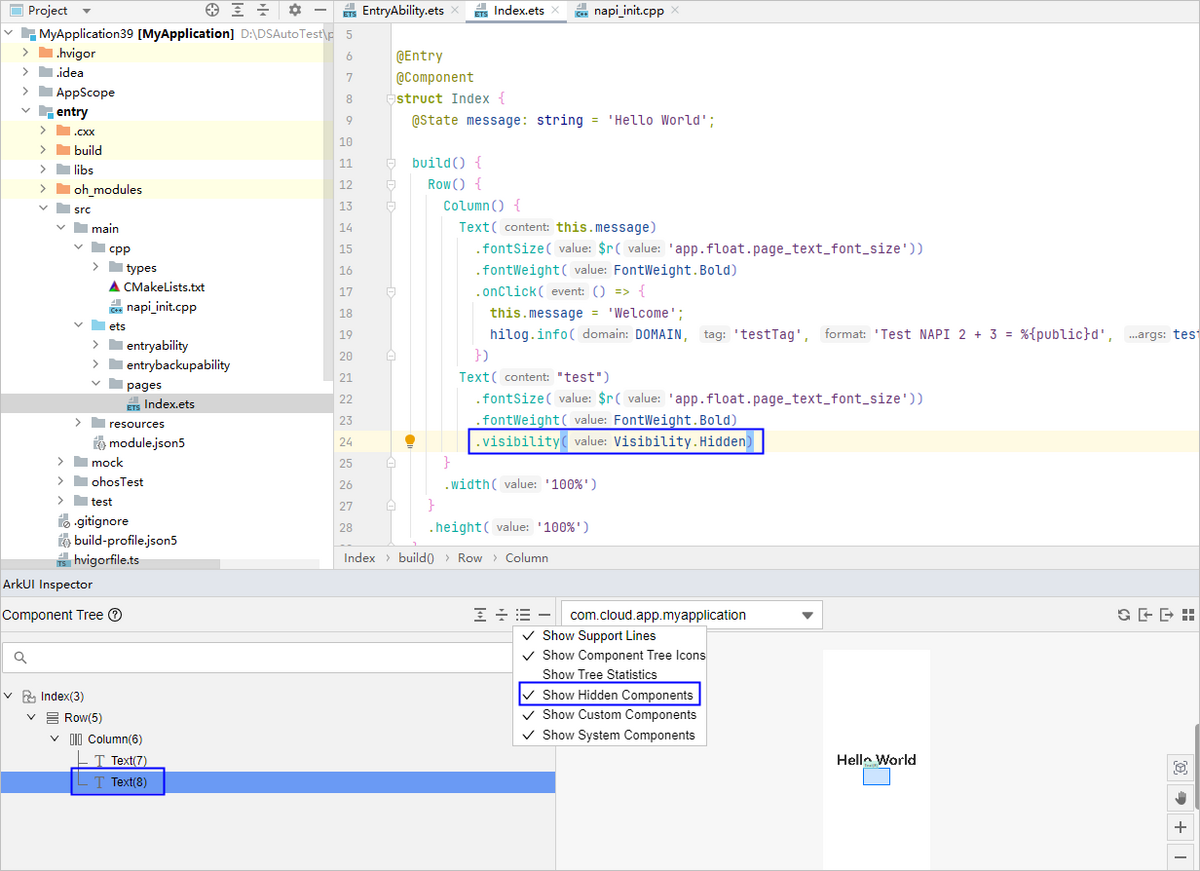The height and width of the screenshot is (871, 1200).
Task: Click the refresh icon in ArkUI Inspector
Action: tap(1124, 615)
